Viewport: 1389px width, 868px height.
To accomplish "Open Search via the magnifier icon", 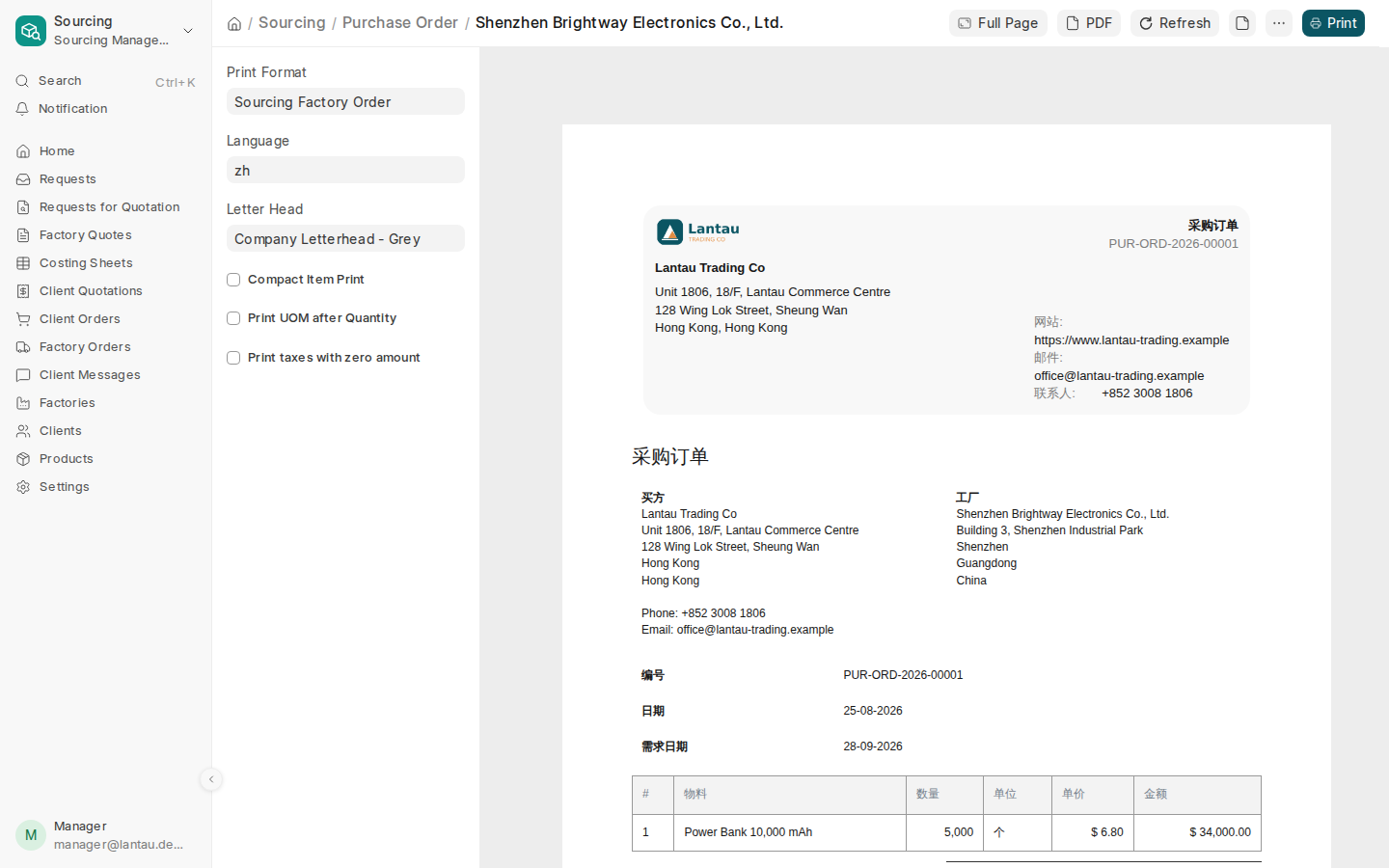I will point(22,81).
